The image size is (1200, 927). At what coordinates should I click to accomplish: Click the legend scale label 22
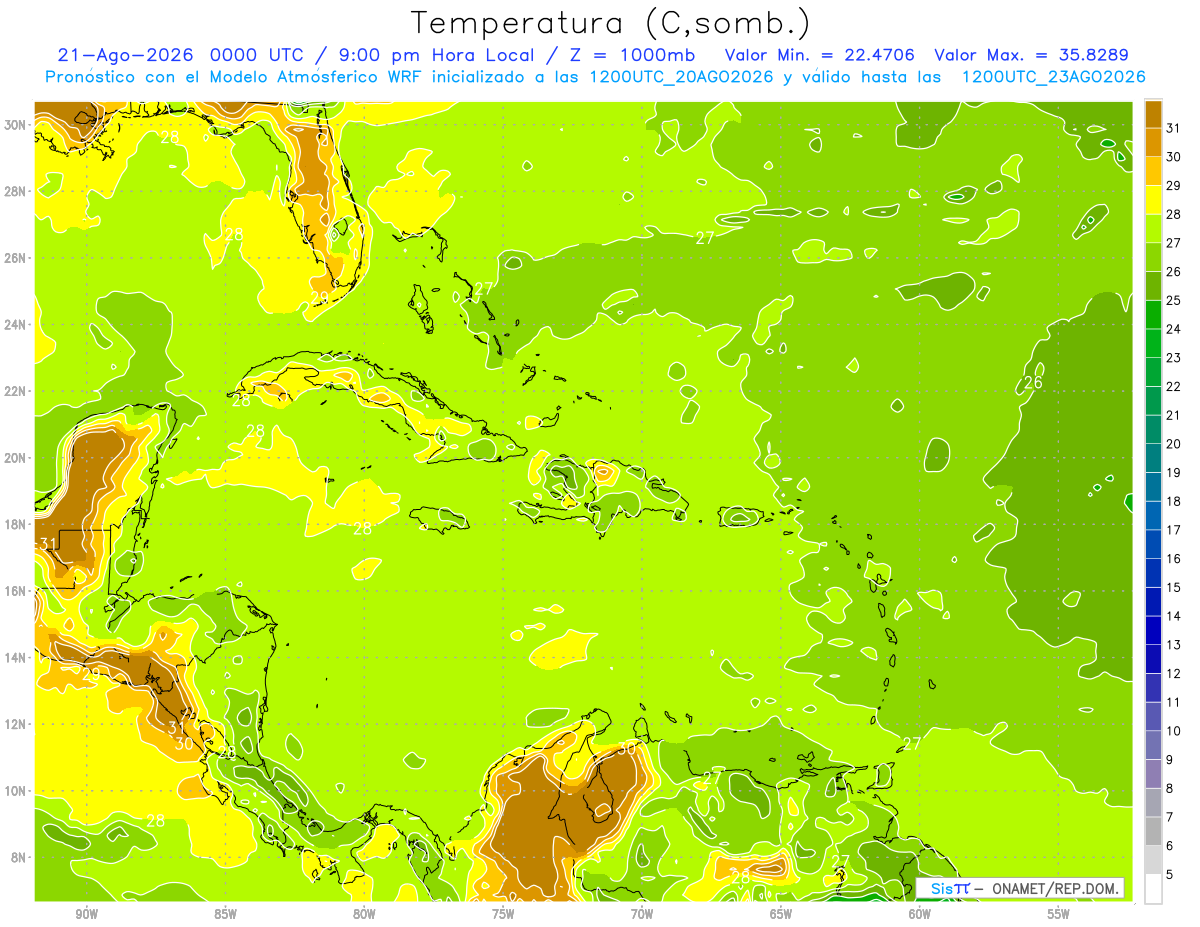(x=1174, y=387)
